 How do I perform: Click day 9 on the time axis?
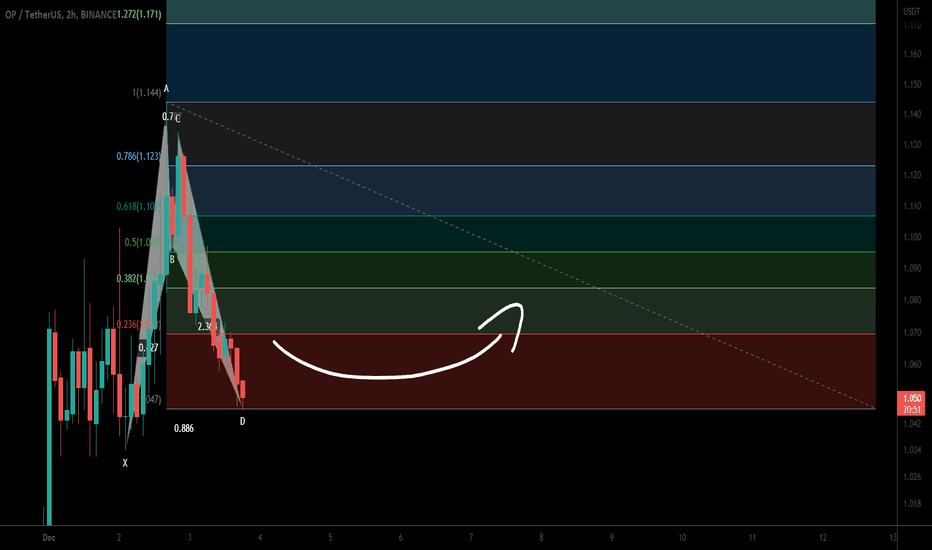coord(612,538)
